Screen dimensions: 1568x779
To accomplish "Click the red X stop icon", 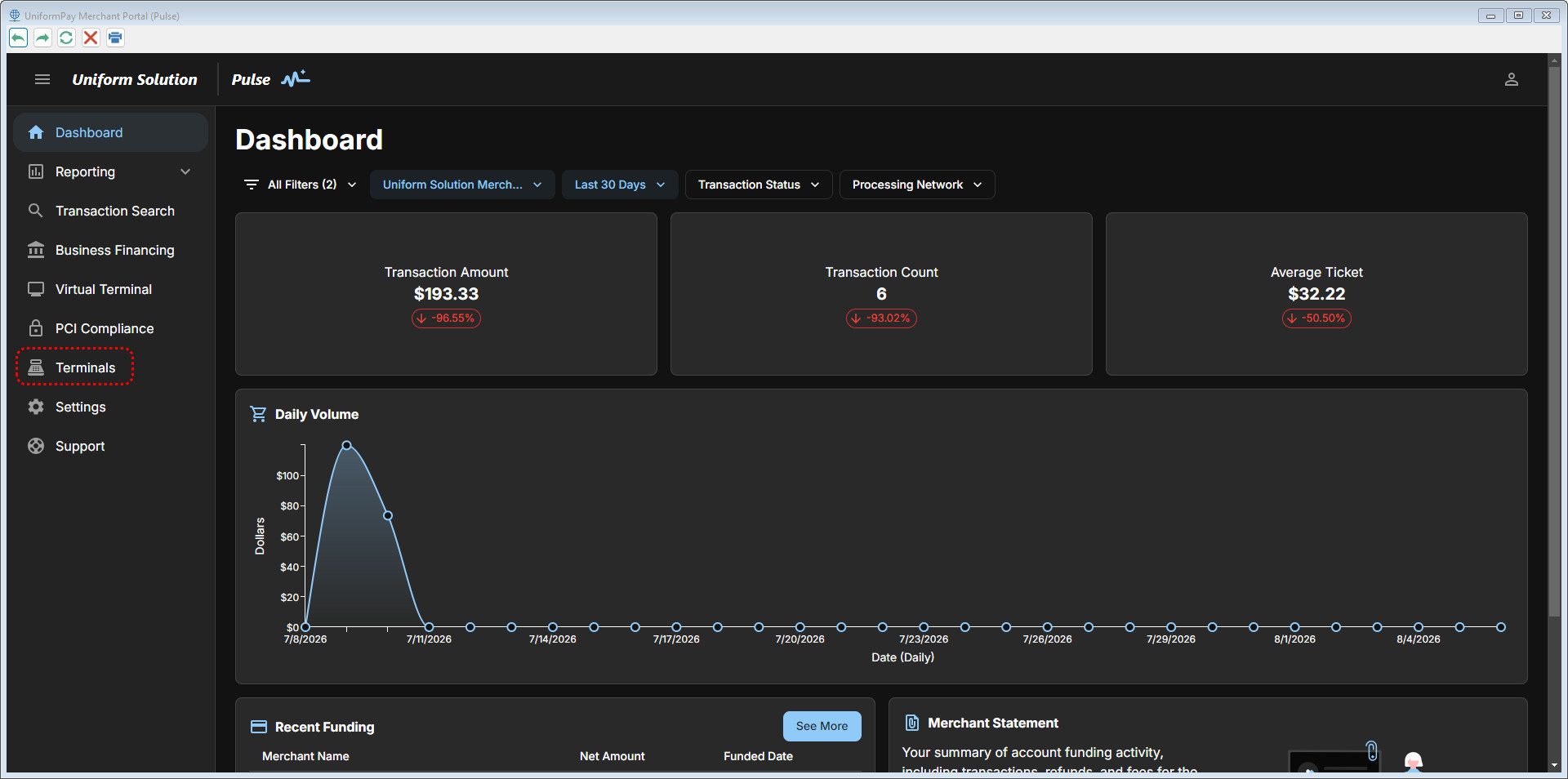I will pos(91,38).
